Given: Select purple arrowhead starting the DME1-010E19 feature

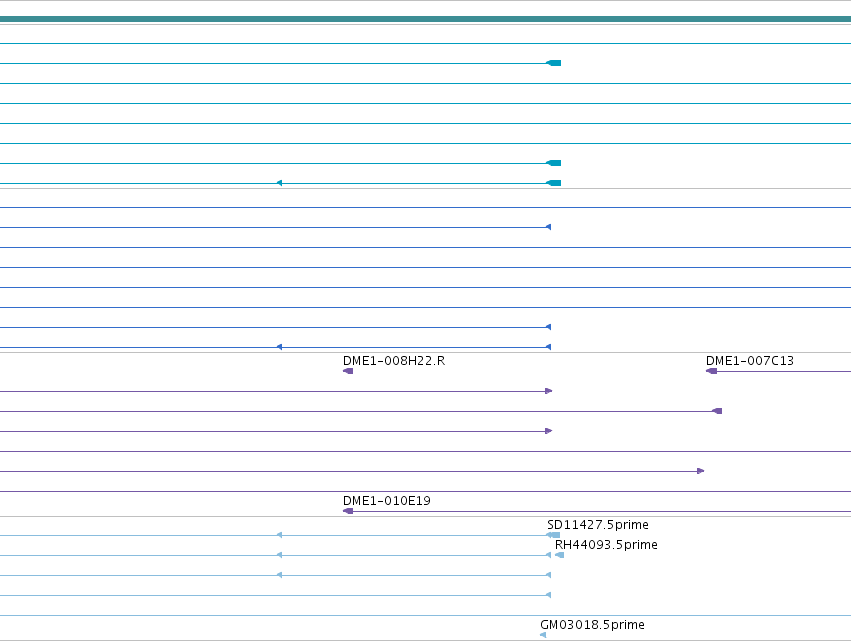Looking at the screenshot, I should click(x=348, y=511).
